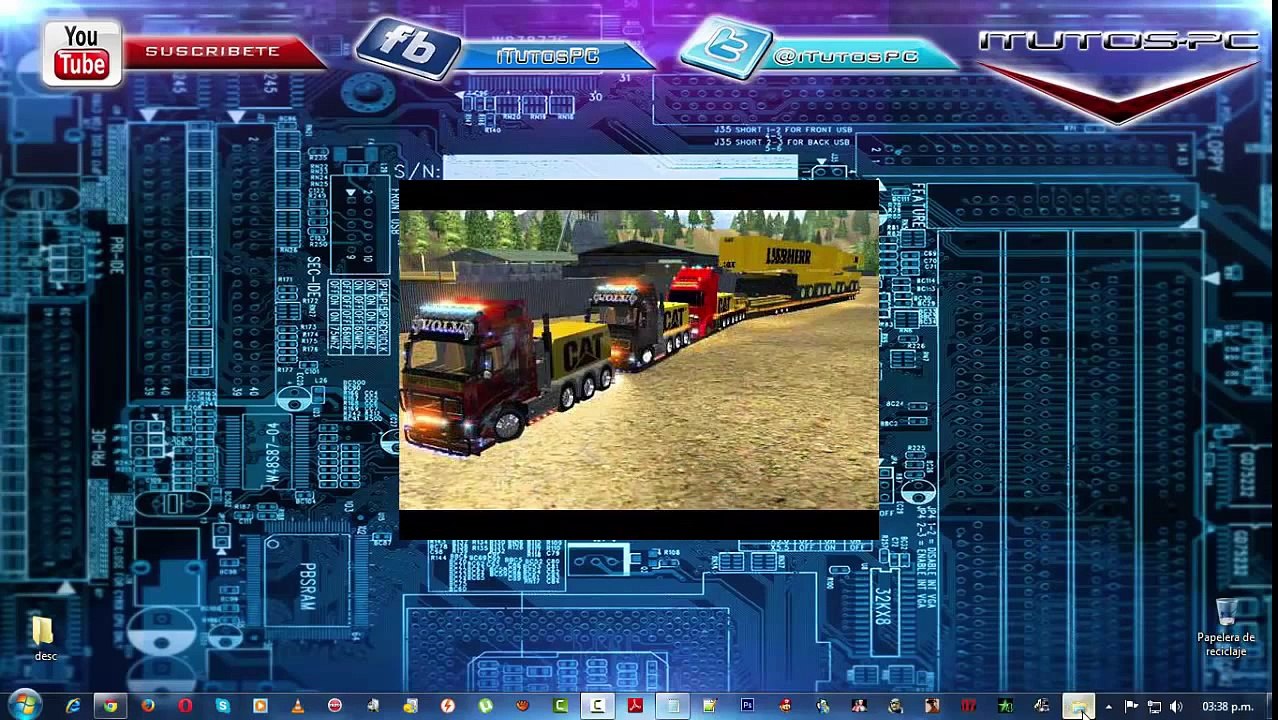Launch Adobe Acrobat from the taskbar
1278x720 pixels.
click(x=634, y=706)
